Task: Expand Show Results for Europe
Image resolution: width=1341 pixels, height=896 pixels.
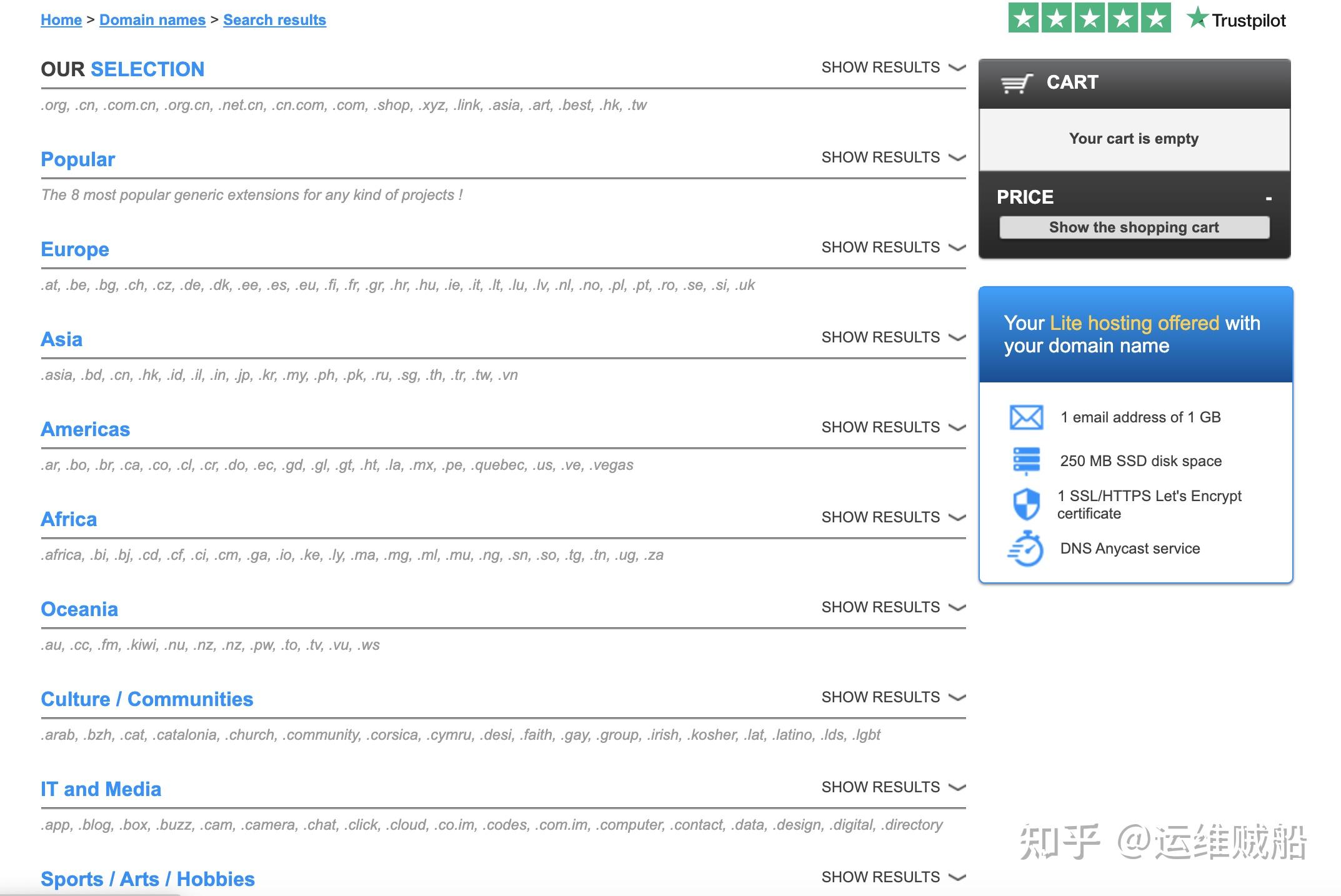Action: 894,247
